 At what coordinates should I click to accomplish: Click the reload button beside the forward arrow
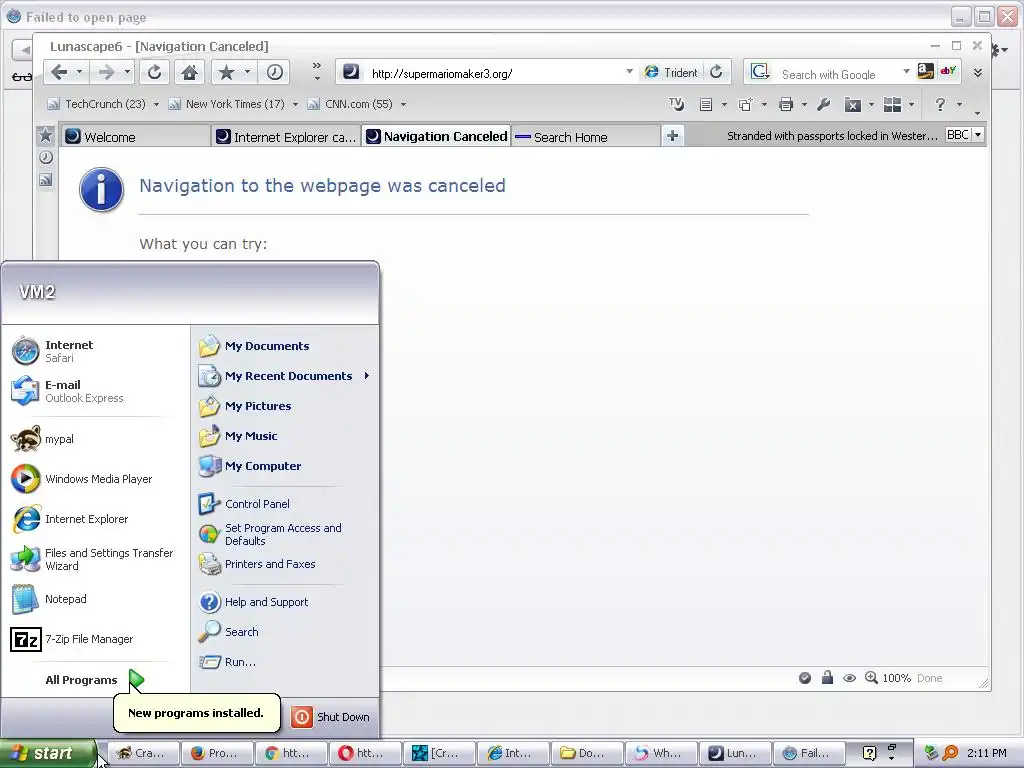click(155, 72)
